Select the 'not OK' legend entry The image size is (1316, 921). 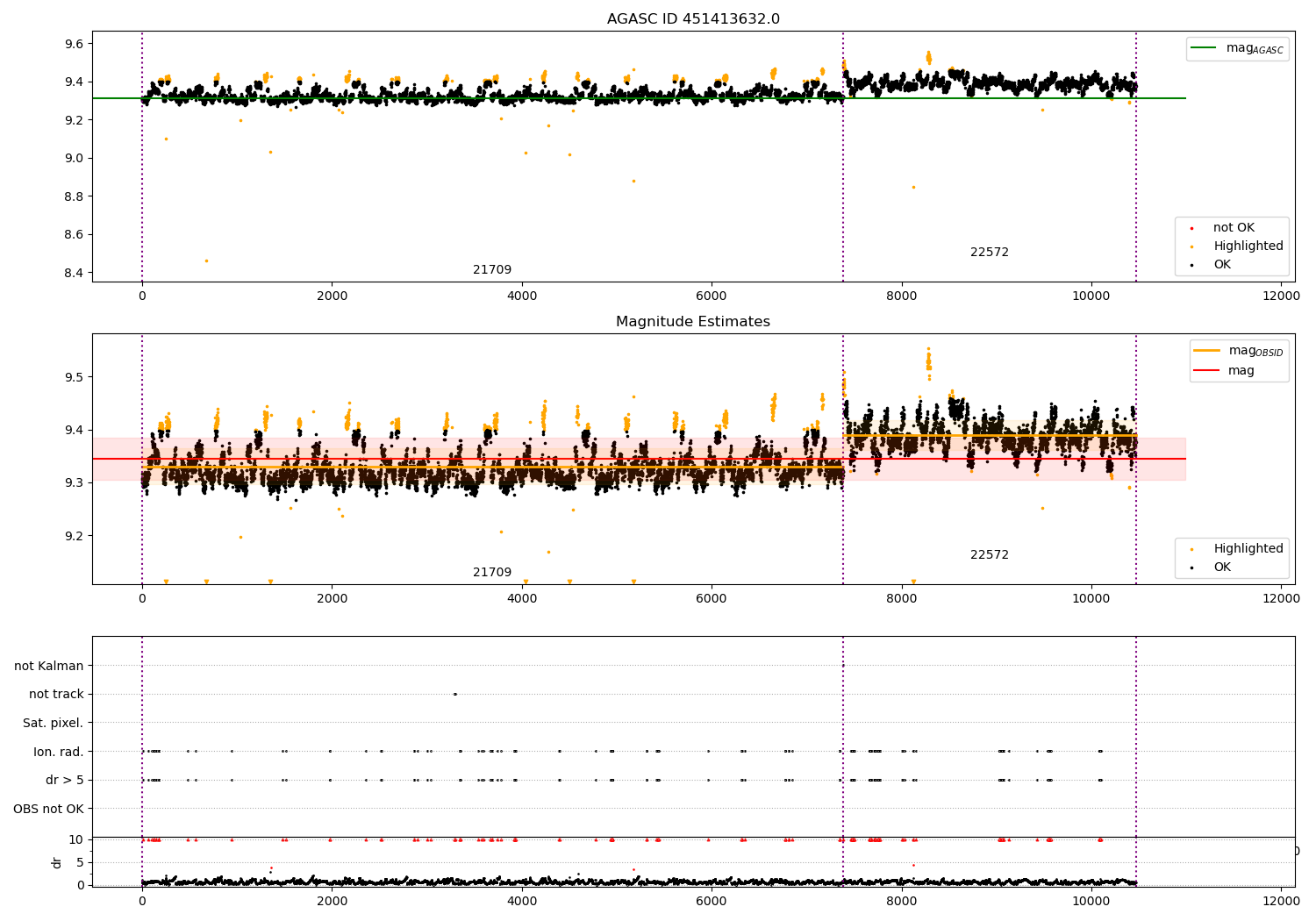[x=1234, y=228]
